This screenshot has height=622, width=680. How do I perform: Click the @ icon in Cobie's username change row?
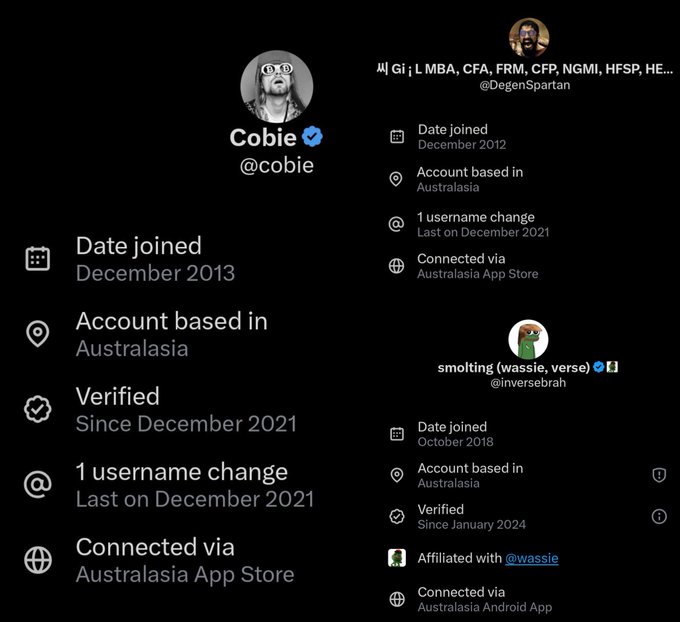point(38,485)
